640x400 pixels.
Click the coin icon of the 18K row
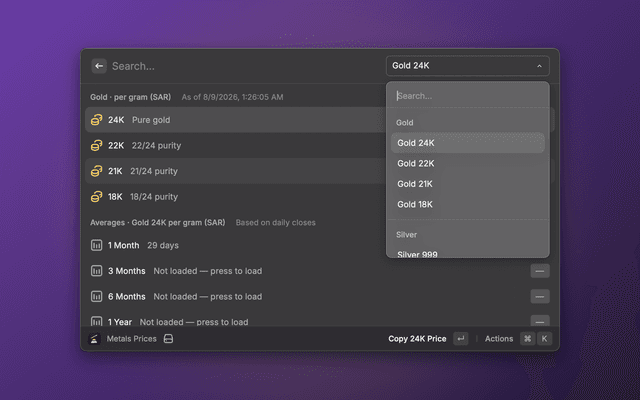pos(96,197)
